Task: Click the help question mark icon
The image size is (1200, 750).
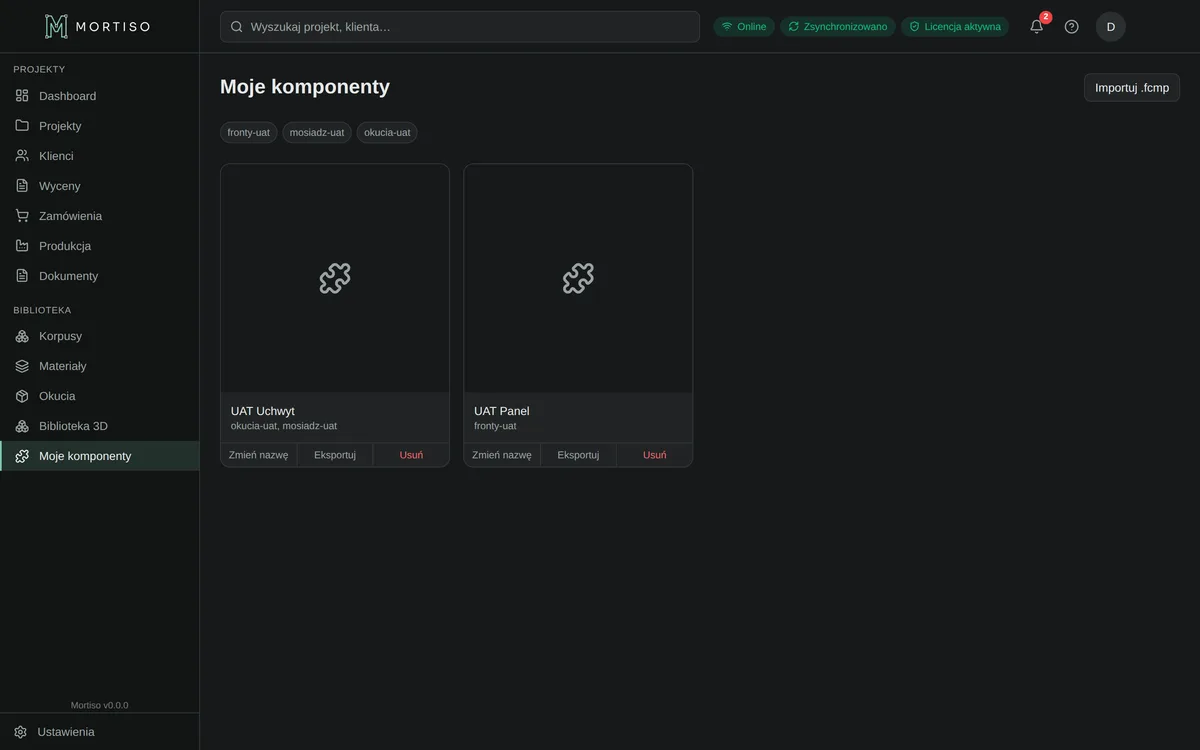Action: [x=1072, y=27]
